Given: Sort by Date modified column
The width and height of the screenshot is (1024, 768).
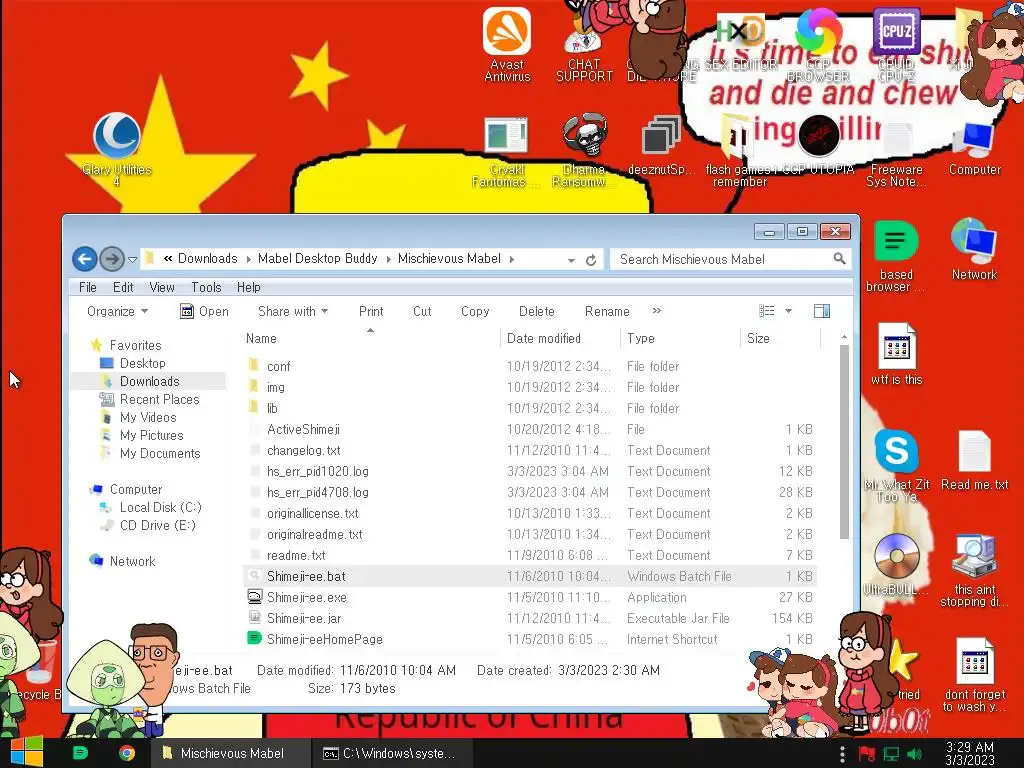Looking at the screenshot, I should point(560,338).
